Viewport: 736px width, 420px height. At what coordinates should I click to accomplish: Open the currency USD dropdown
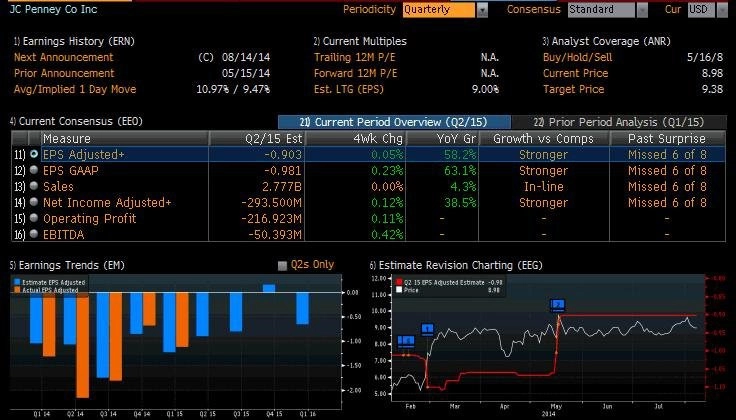[x=701, y=9]
